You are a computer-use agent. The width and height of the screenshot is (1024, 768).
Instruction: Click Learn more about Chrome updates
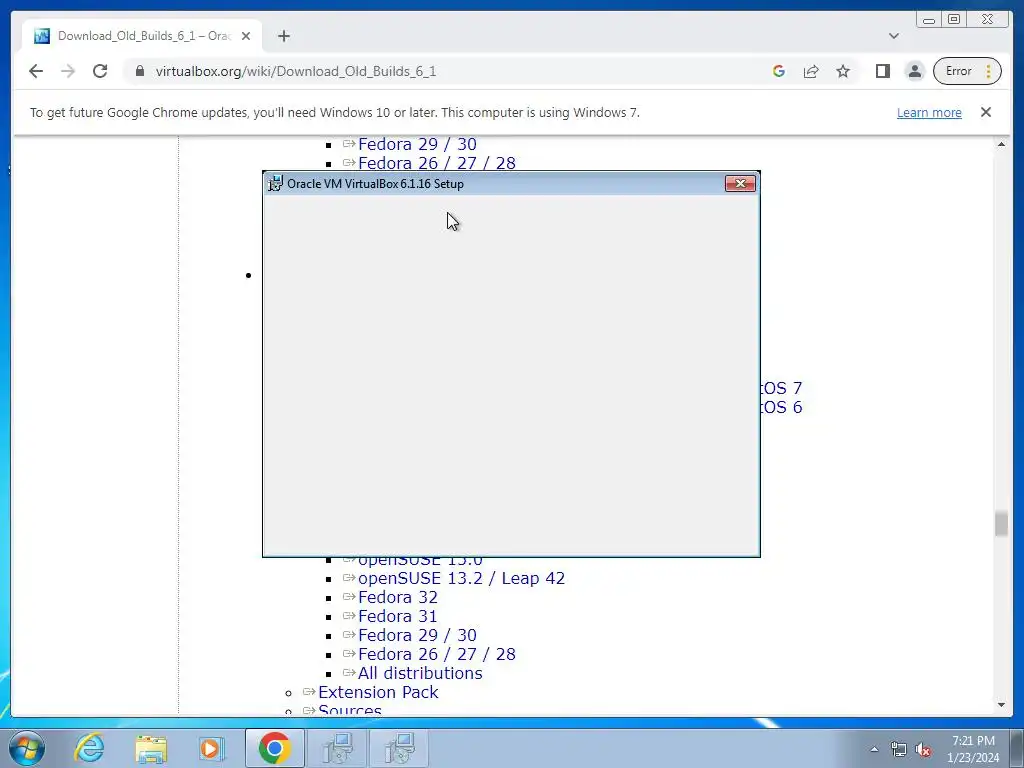929,112
